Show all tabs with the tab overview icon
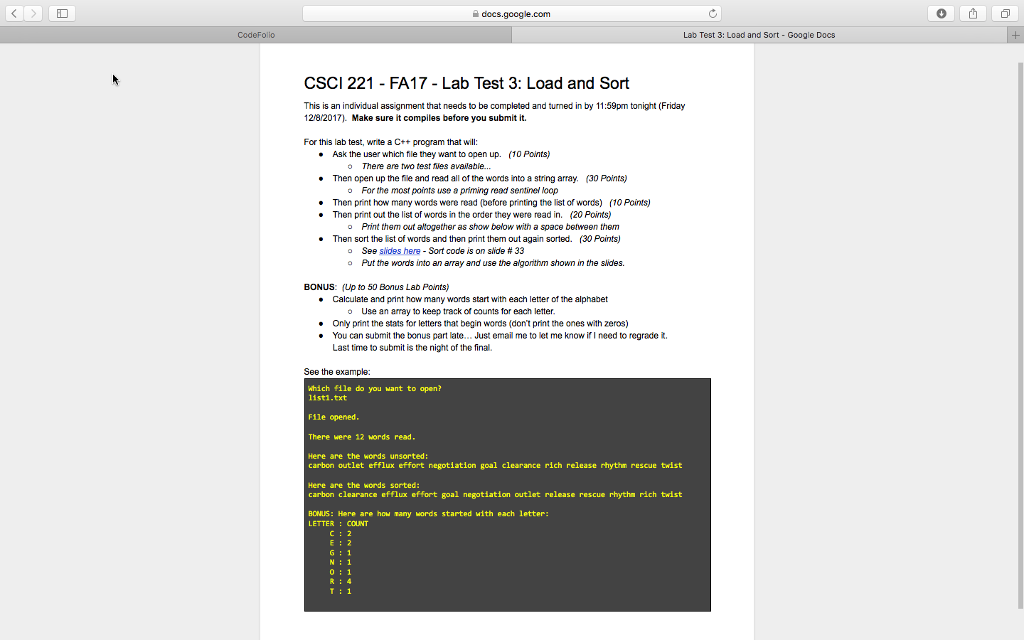The image size is (1024, 640). tap(1005, 13)
